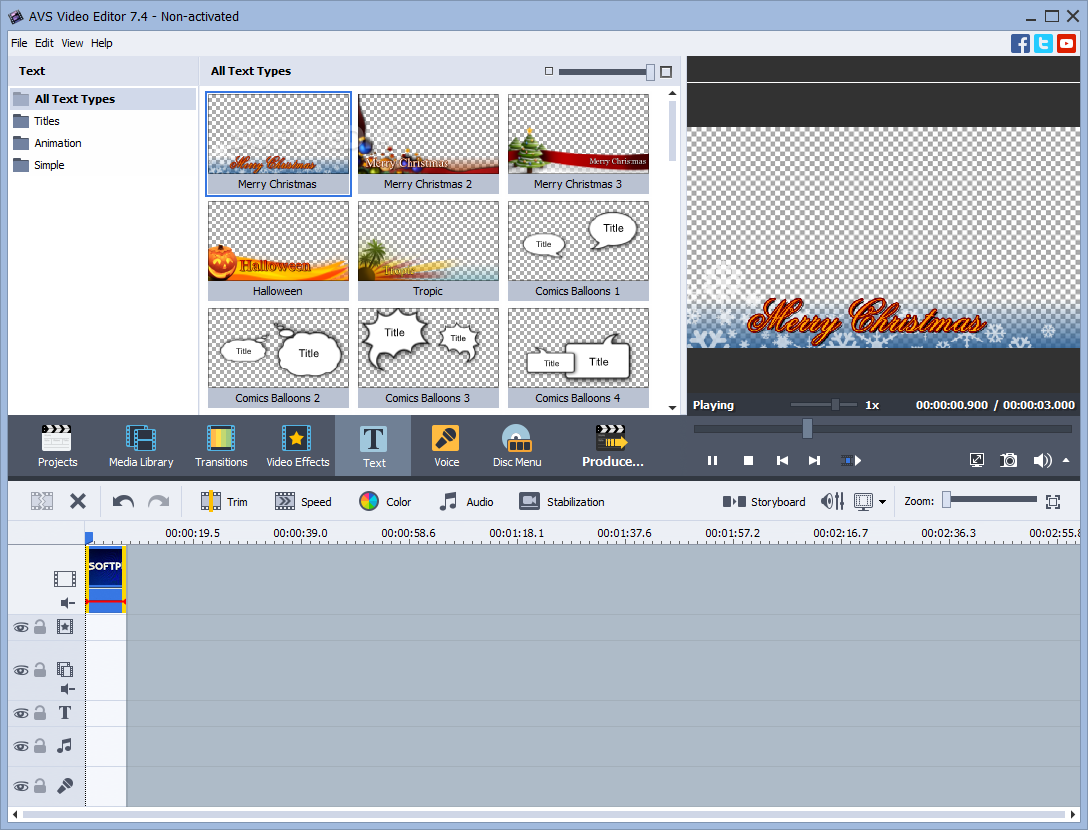Open the Edit menu
1088x830 pixels.
tap(44, 43)
